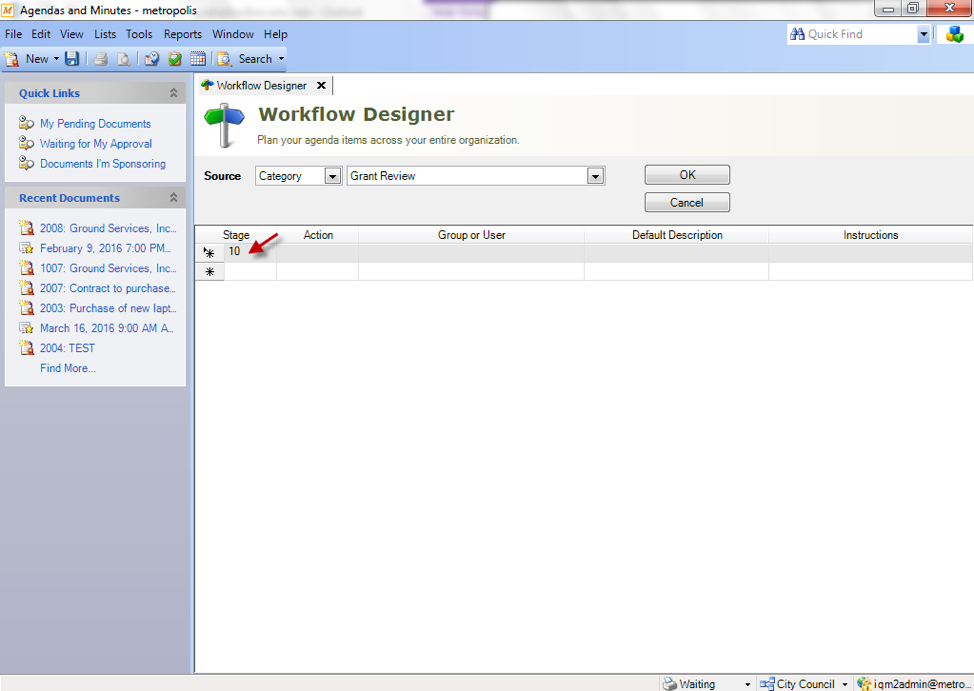Open the File menu
Image resolution: width=974 pixels, height=691 pixels.
pos(13,34)
